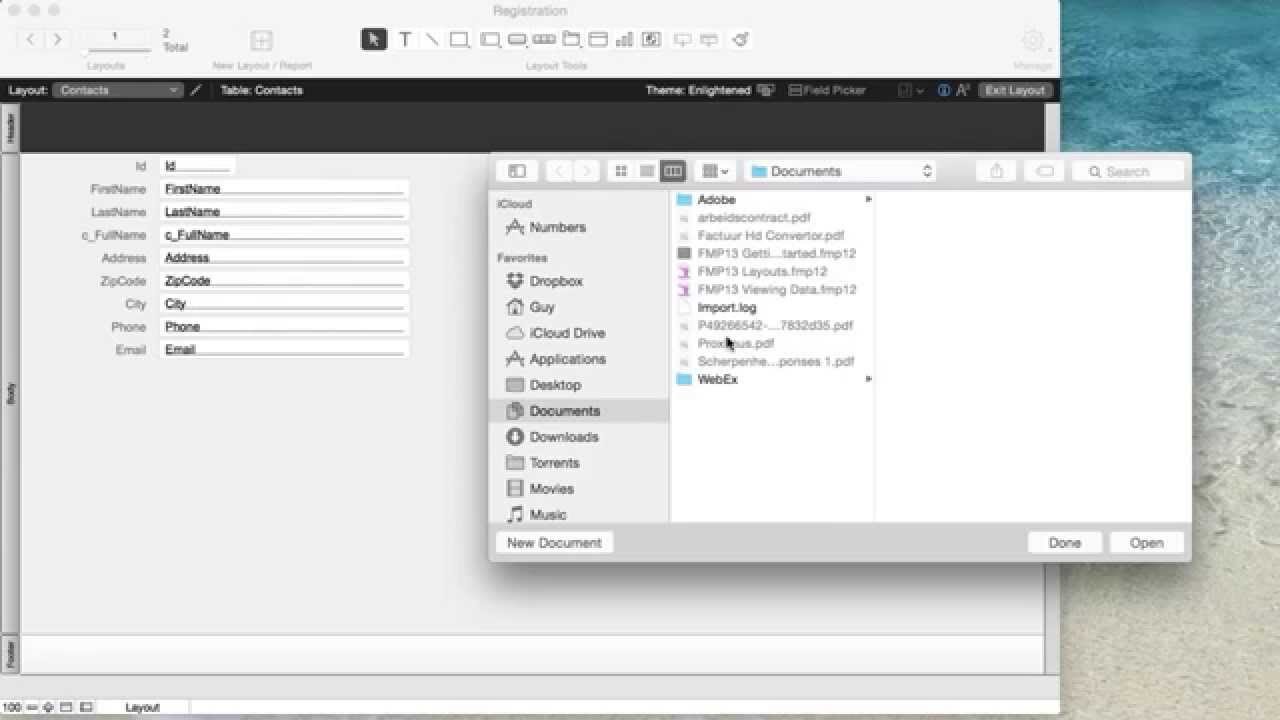This screenshot has width=1280, height=720.
Task: Select the Import.log file
Action: 727,308
